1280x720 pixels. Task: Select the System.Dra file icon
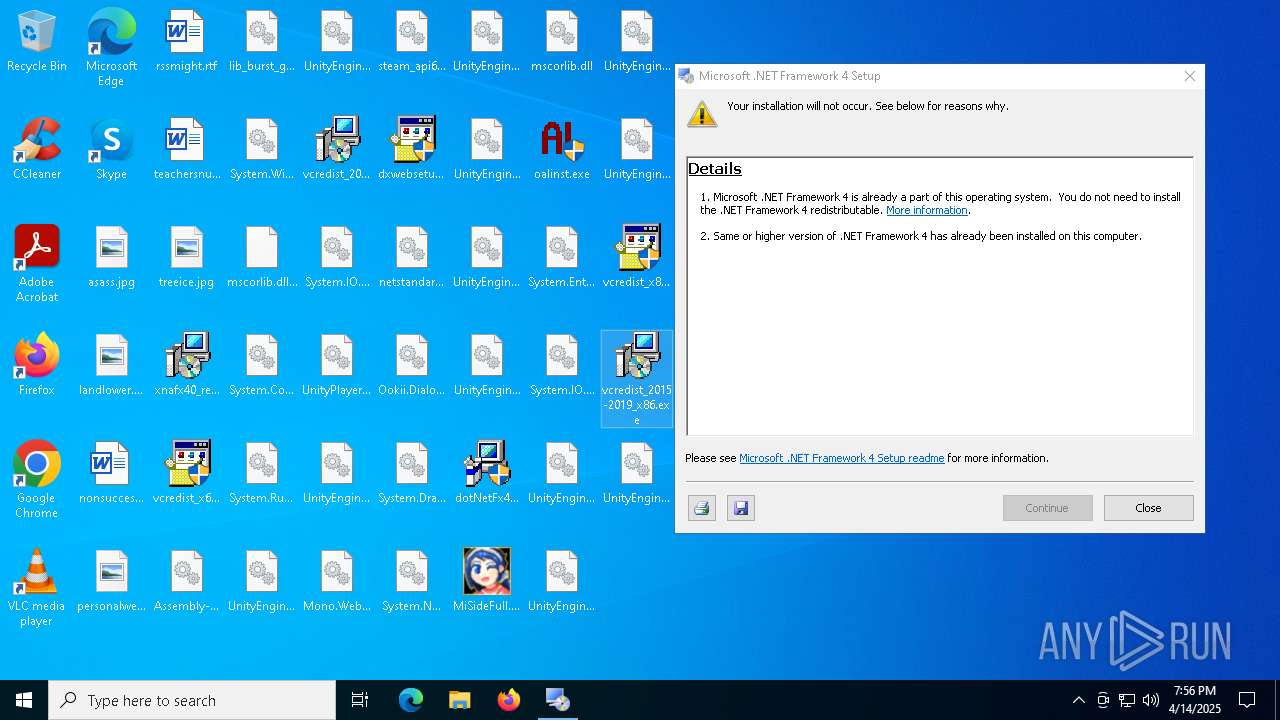click(411, 473)
